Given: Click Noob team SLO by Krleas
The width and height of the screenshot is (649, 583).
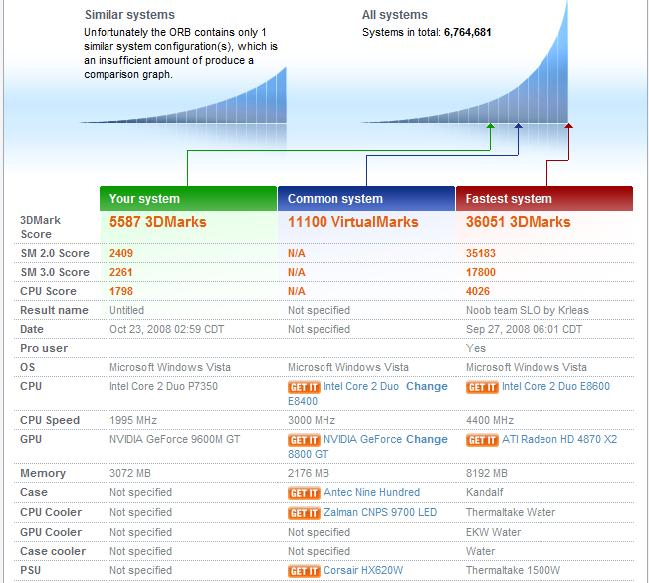Looking at the screenshot, I should [x=527, y=310].
